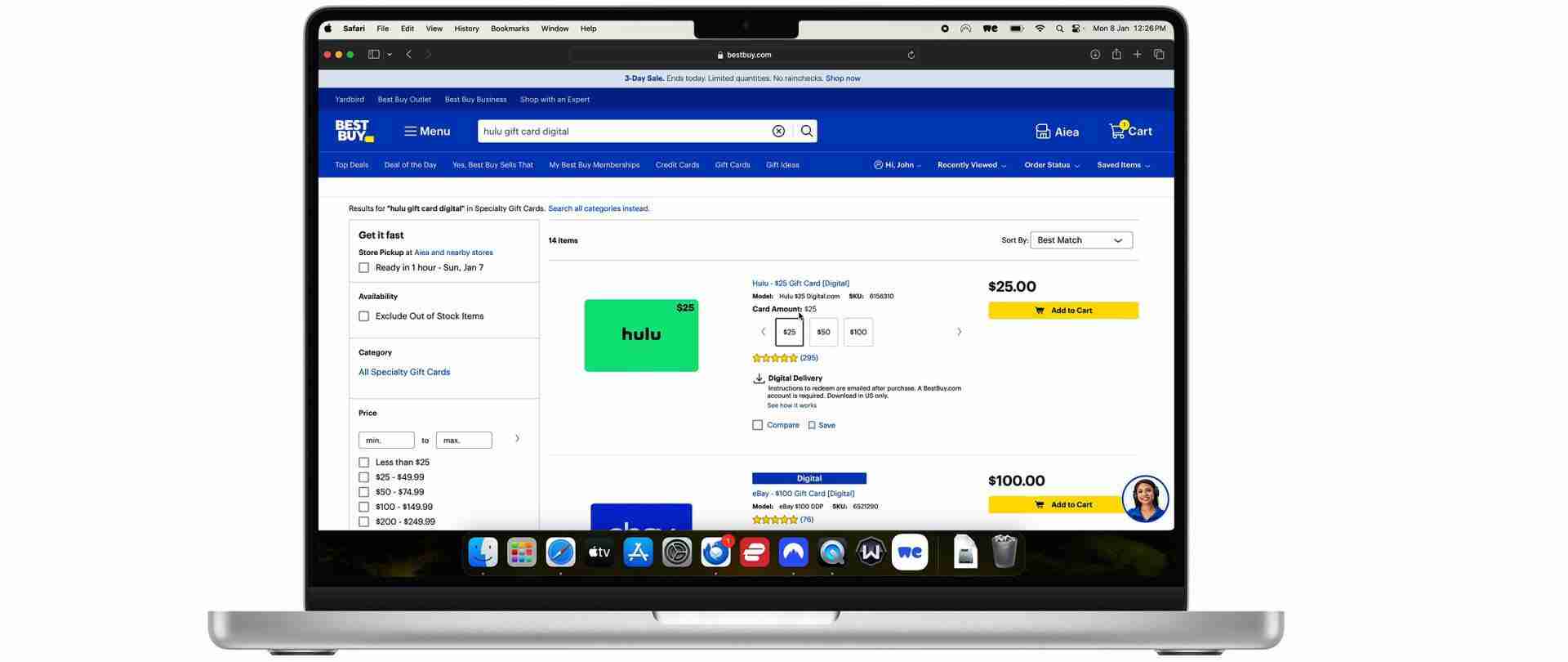Show next card amount options arrow
Image resolution: width=1568 pixels, height=662 pixels.
(x=959, y=332)
